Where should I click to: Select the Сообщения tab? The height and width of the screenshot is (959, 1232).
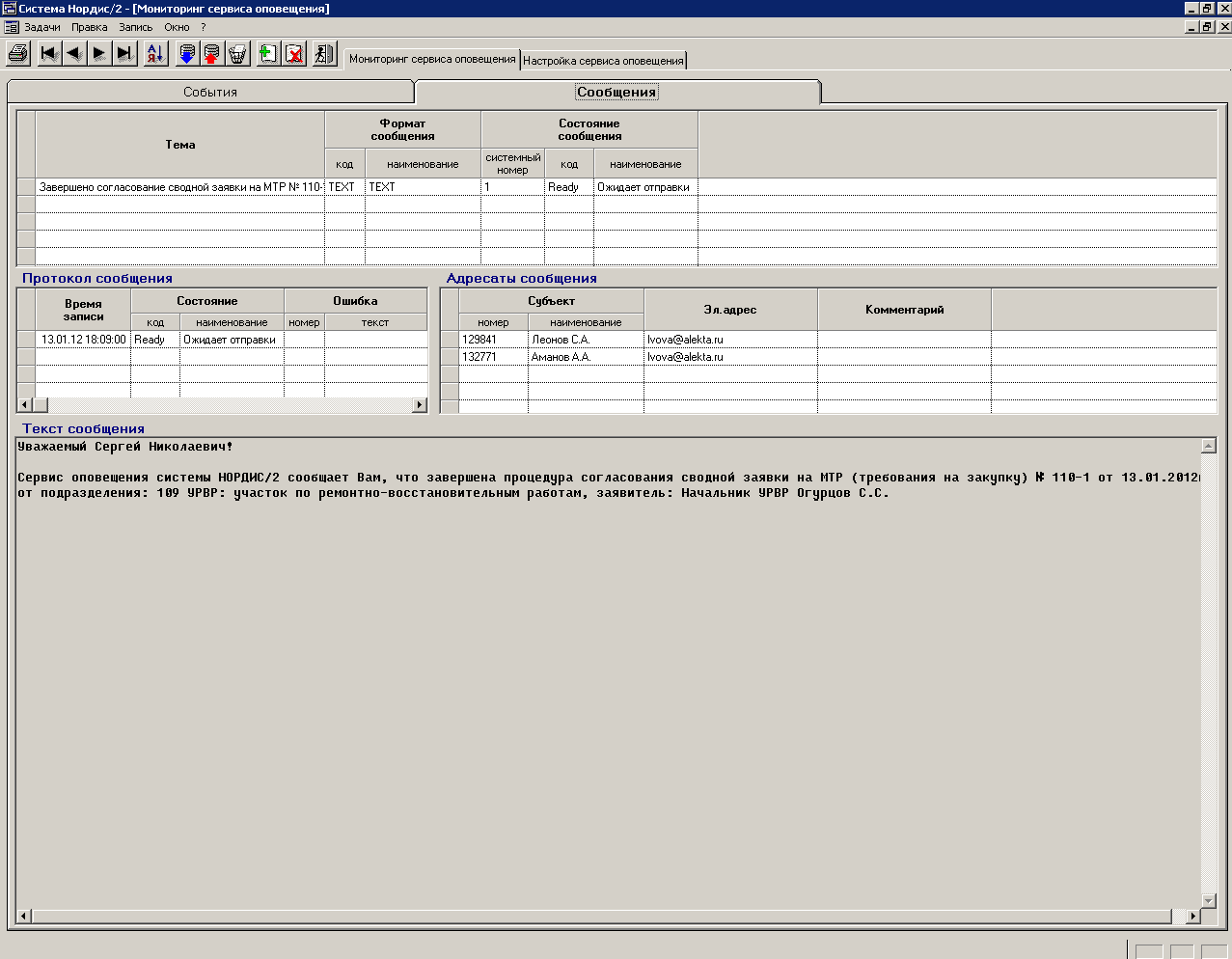click(616, 92)
